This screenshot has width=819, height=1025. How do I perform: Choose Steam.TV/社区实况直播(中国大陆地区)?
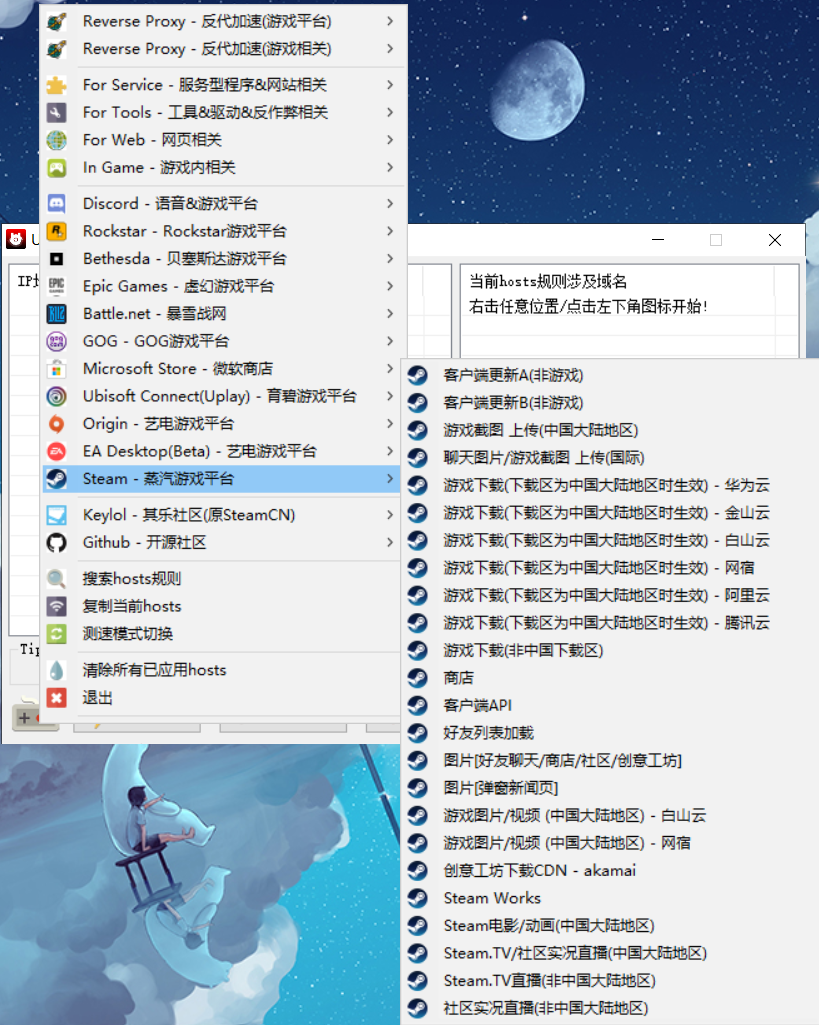(x=609, y=953)
